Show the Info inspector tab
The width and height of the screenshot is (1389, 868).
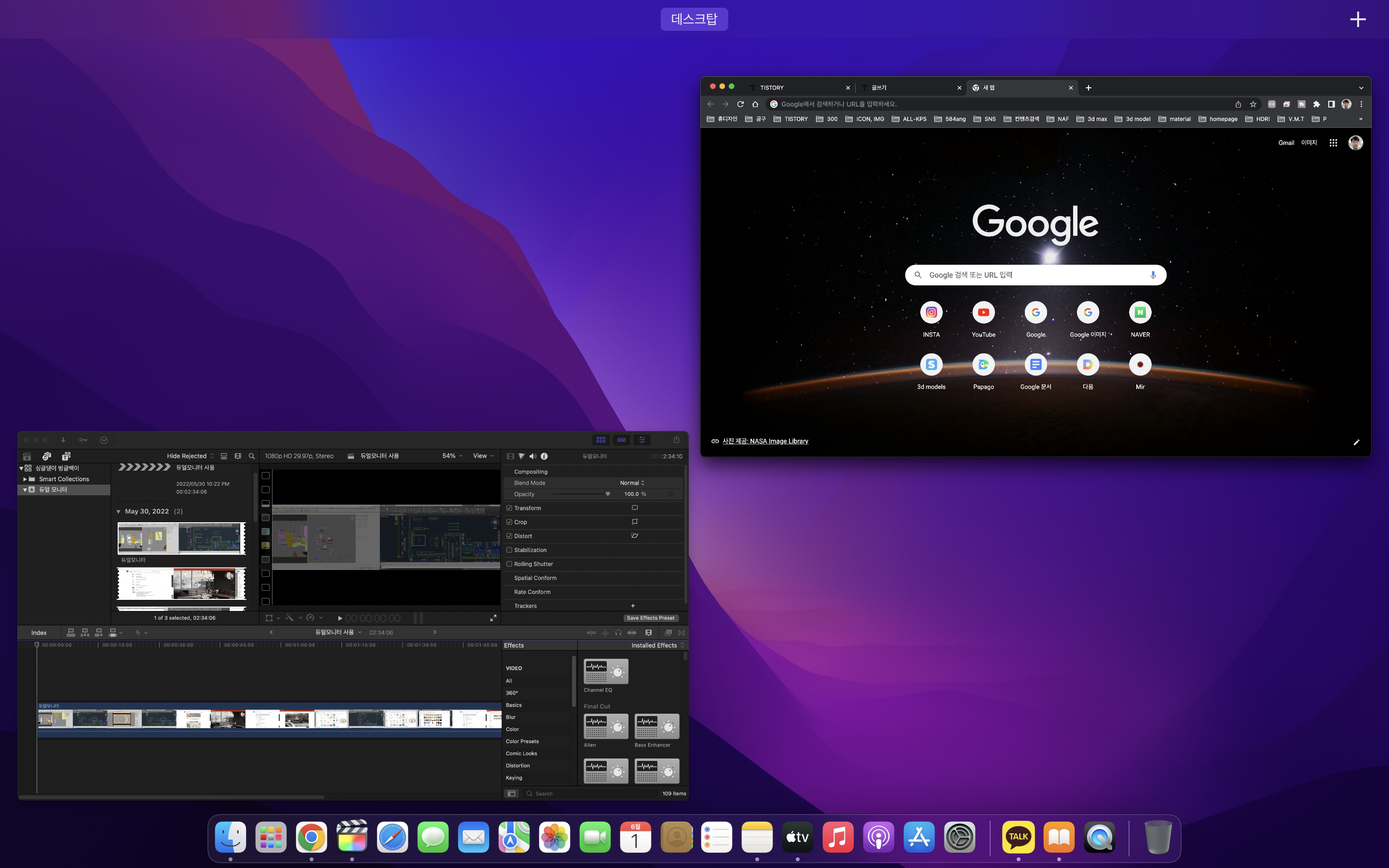pyautogui.click(x=544, y=456)
